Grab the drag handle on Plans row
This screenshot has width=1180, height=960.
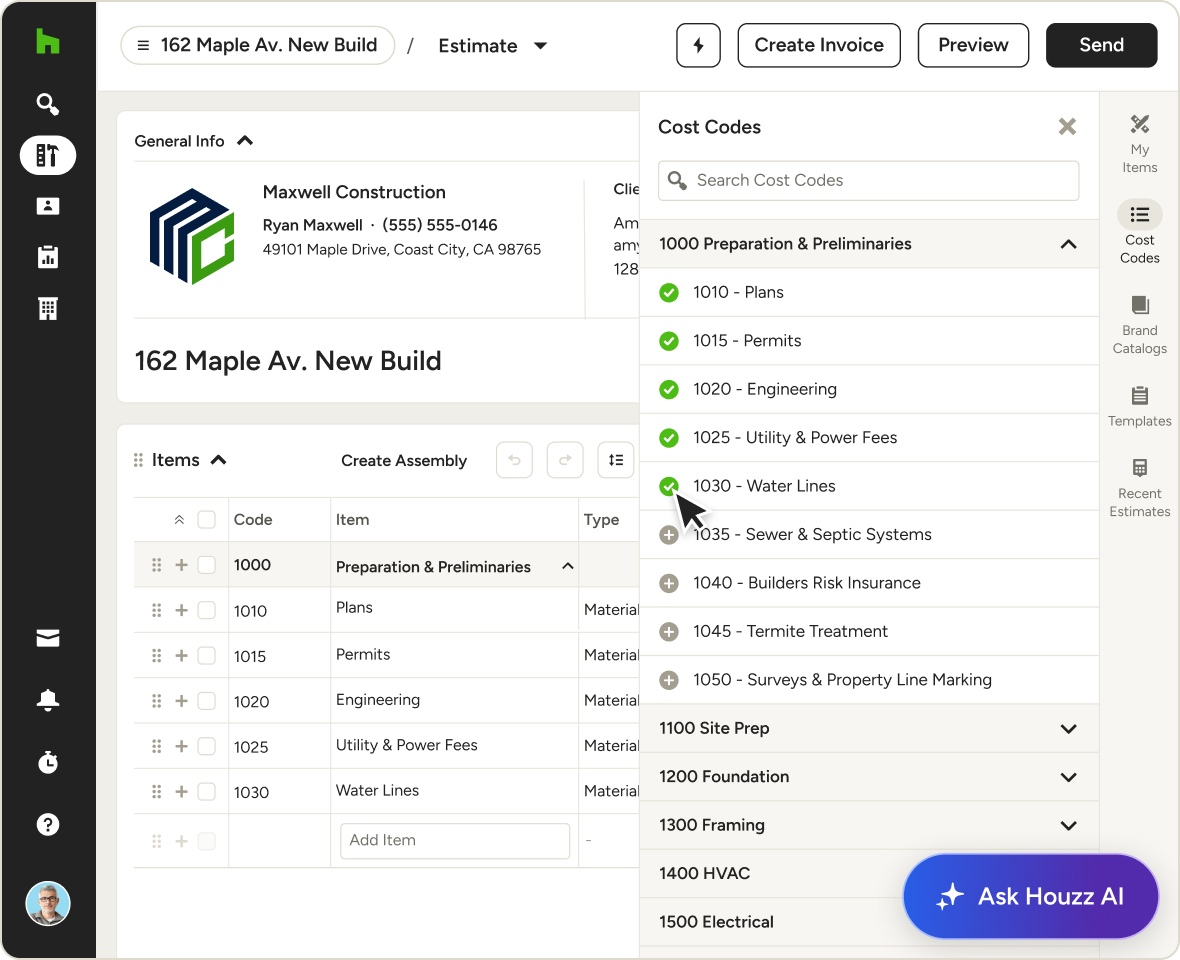click(157, 610)
